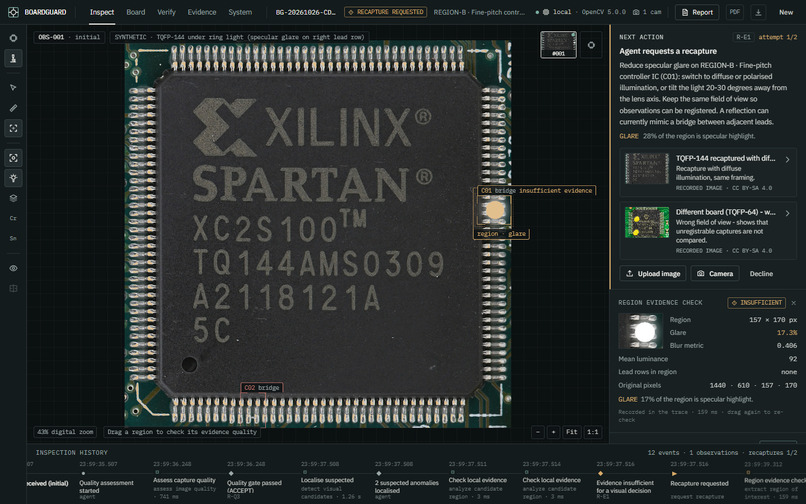
Task: Set zoom to 1:1
Action: coord(593,432)
